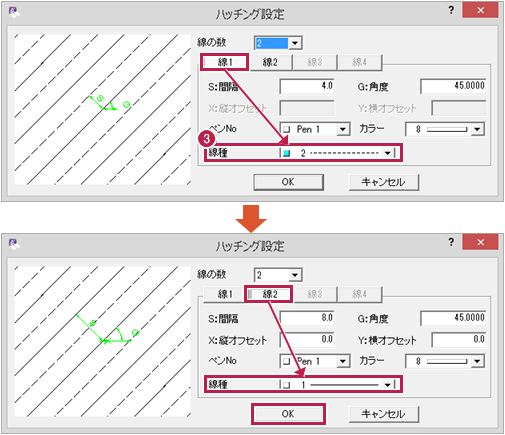This screenshot has height=435, width=505.
Task: Switch to the 線2 tab in upper dialog
Action: (x=270, y=62)
